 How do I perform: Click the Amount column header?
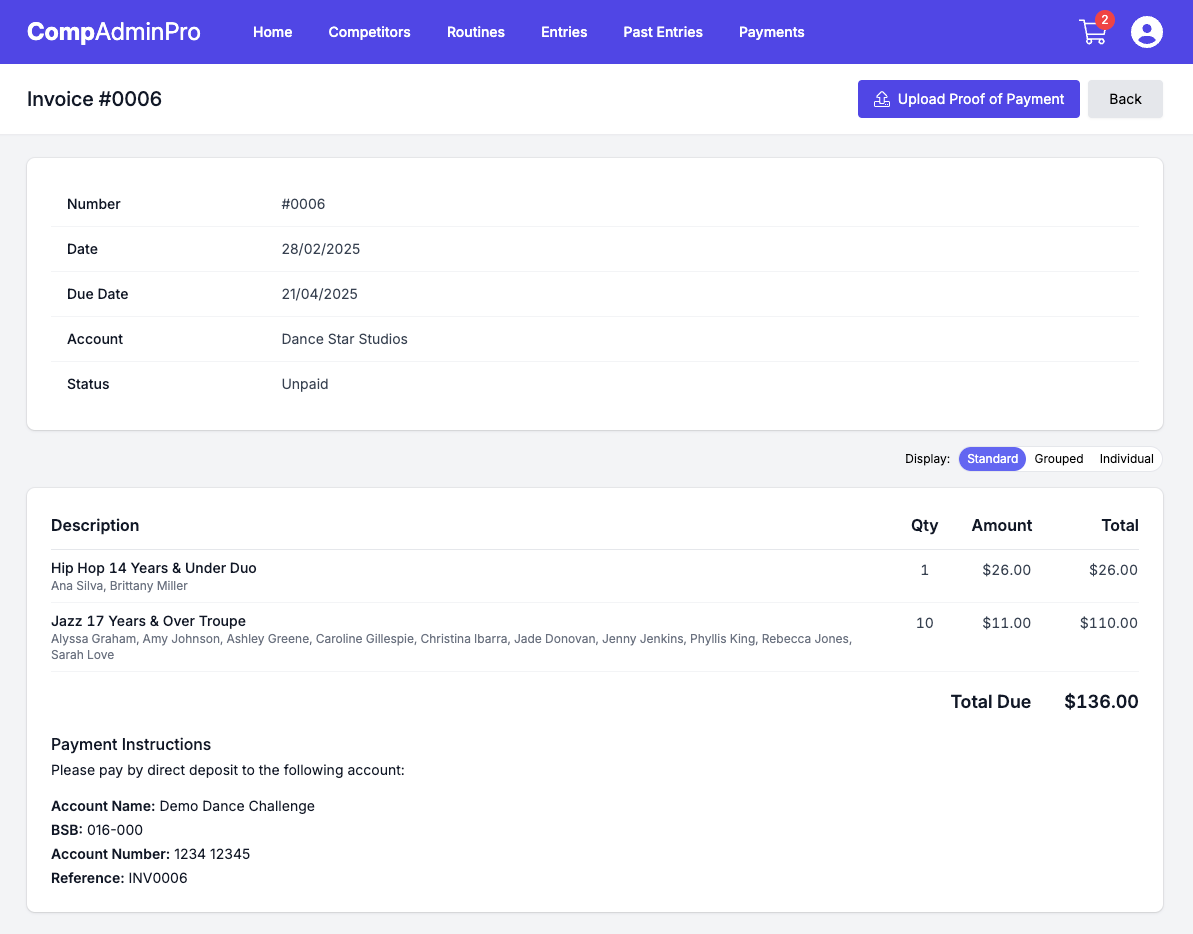[x=1001, y=526]
